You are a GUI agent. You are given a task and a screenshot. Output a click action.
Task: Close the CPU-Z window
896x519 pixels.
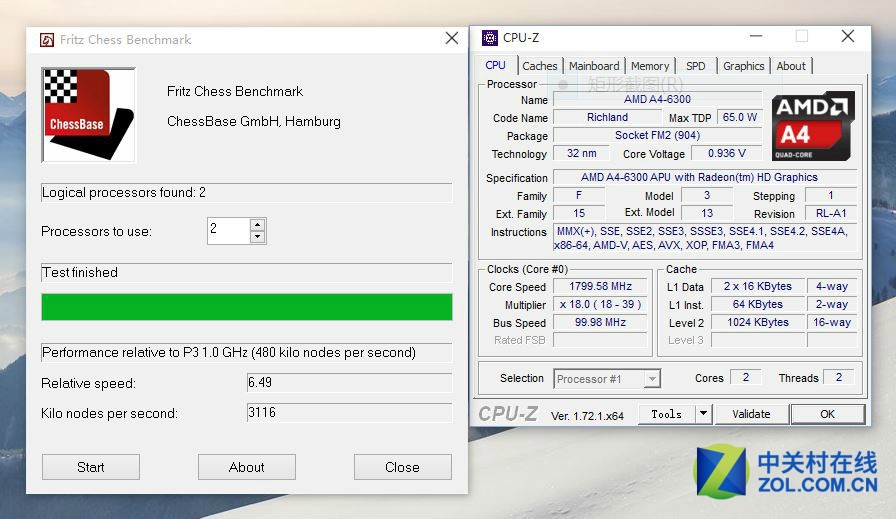tap(847, 37)
